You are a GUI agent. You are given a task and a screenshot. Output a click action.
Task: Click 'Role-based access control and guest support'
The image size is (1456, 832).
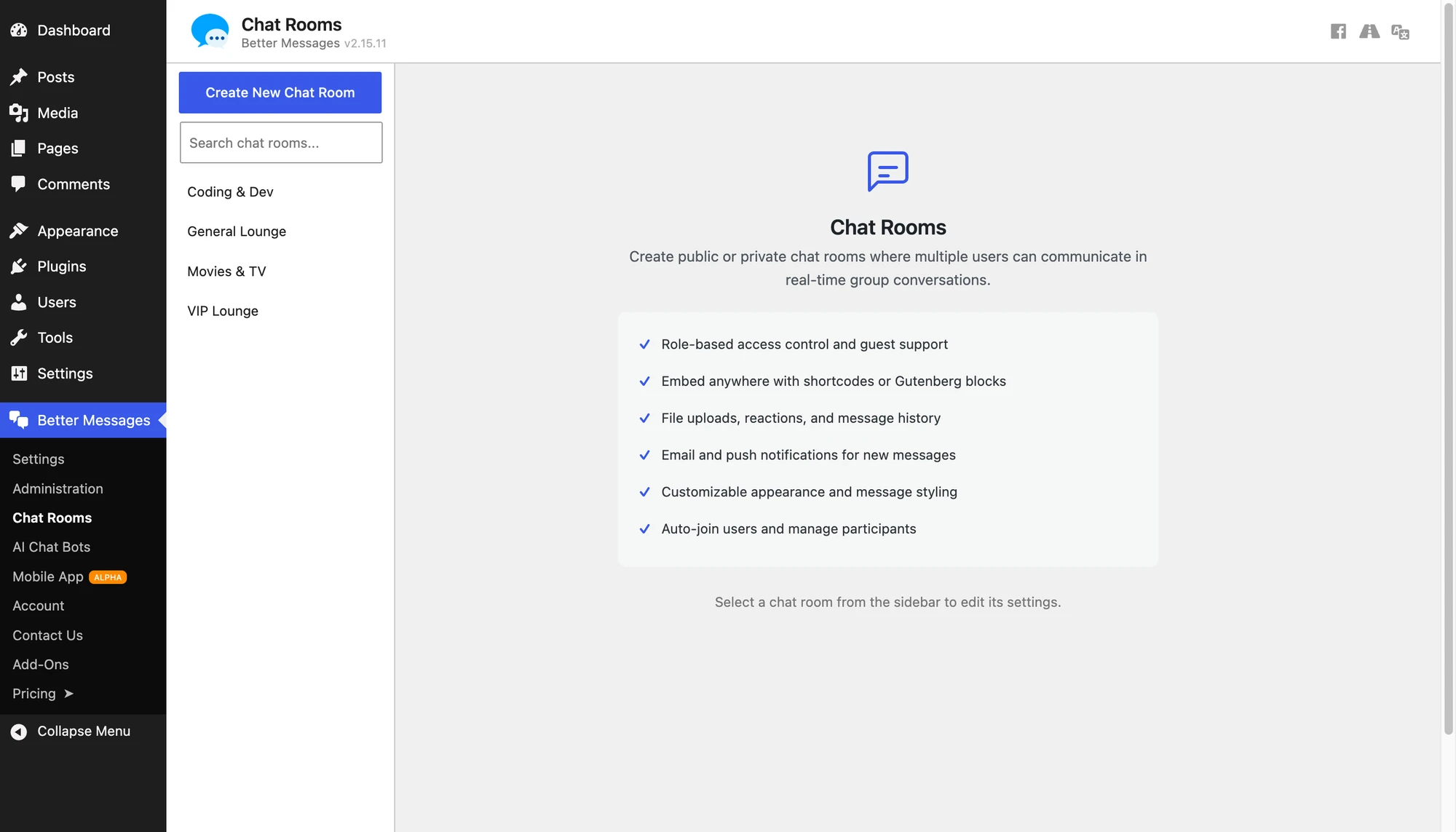[804, 344]
